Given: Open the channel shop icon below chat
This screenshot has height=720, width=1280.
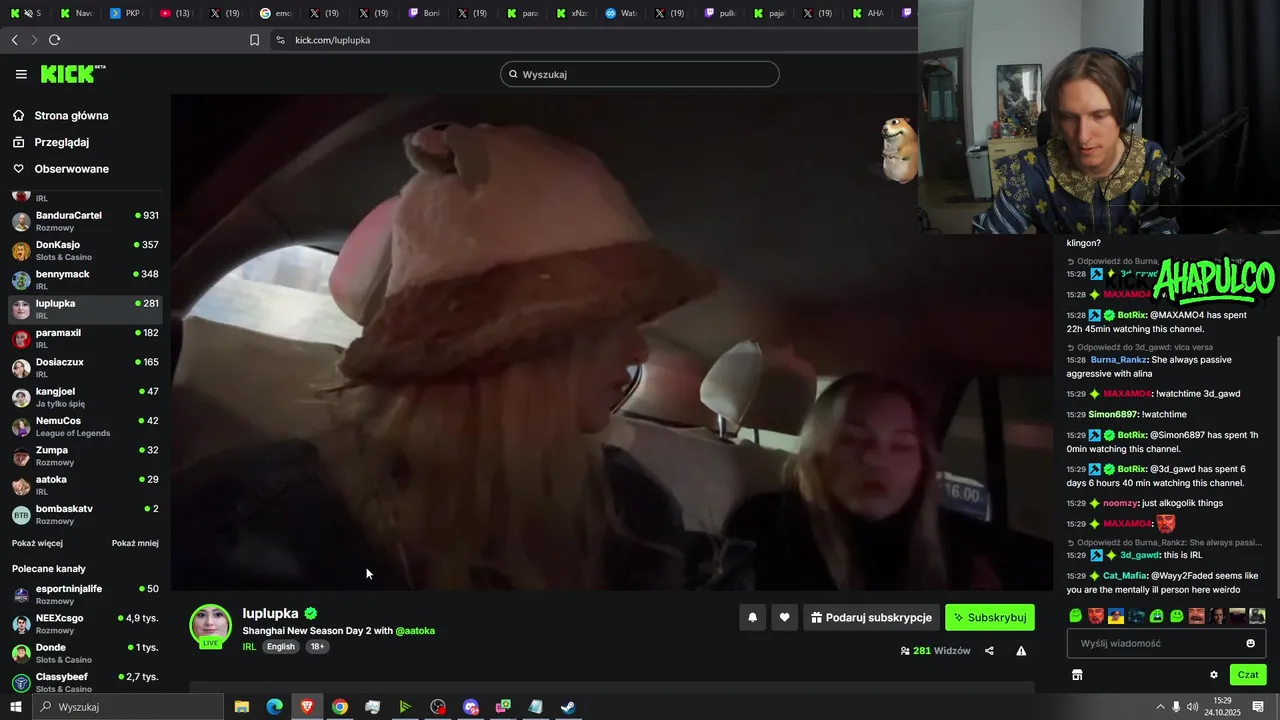Looking at the screenshot, I should click(x=1077, y=675).
